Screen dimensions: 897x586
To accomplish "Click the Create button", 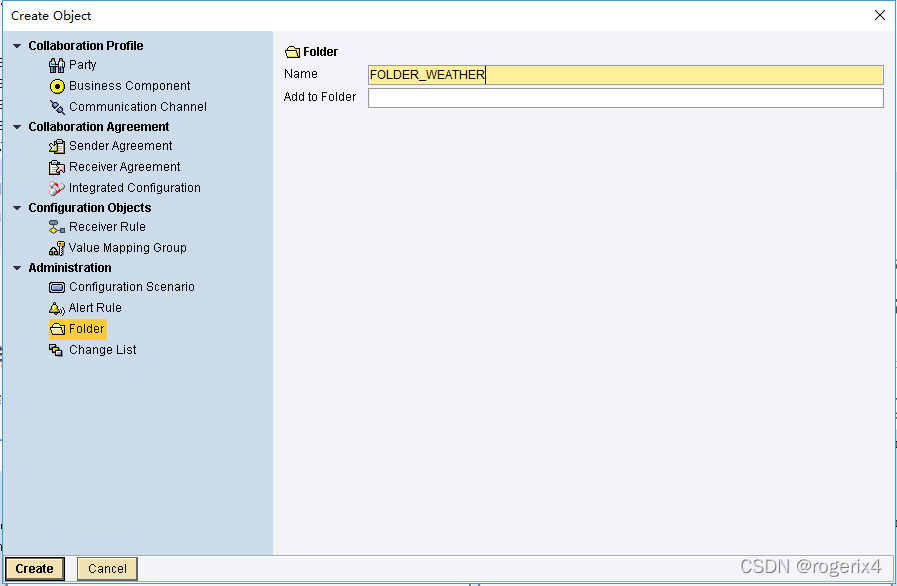I will pyautogui.click(x=34, y=569).
